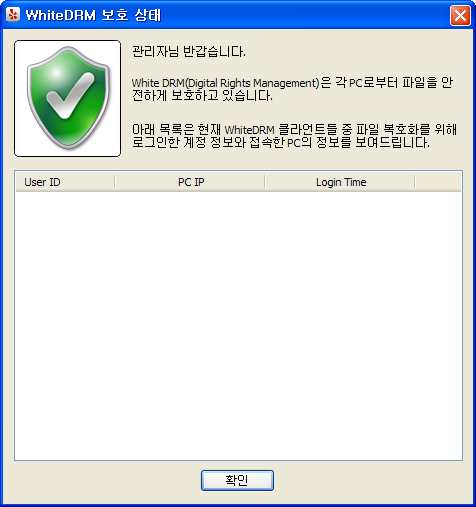Sort the list by PC IP column
Screen dimensions: 476x507
tap(190, 182)
